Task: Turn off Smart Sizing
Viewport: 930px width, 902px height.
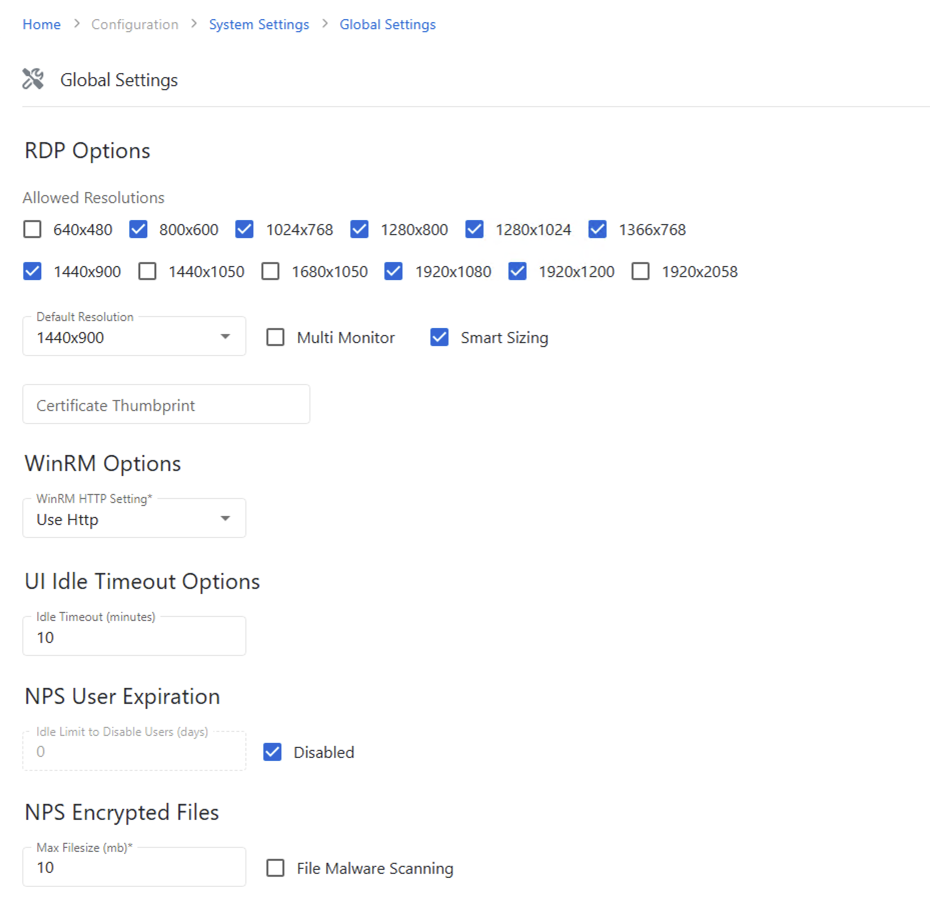Action: tap(440, 338)
